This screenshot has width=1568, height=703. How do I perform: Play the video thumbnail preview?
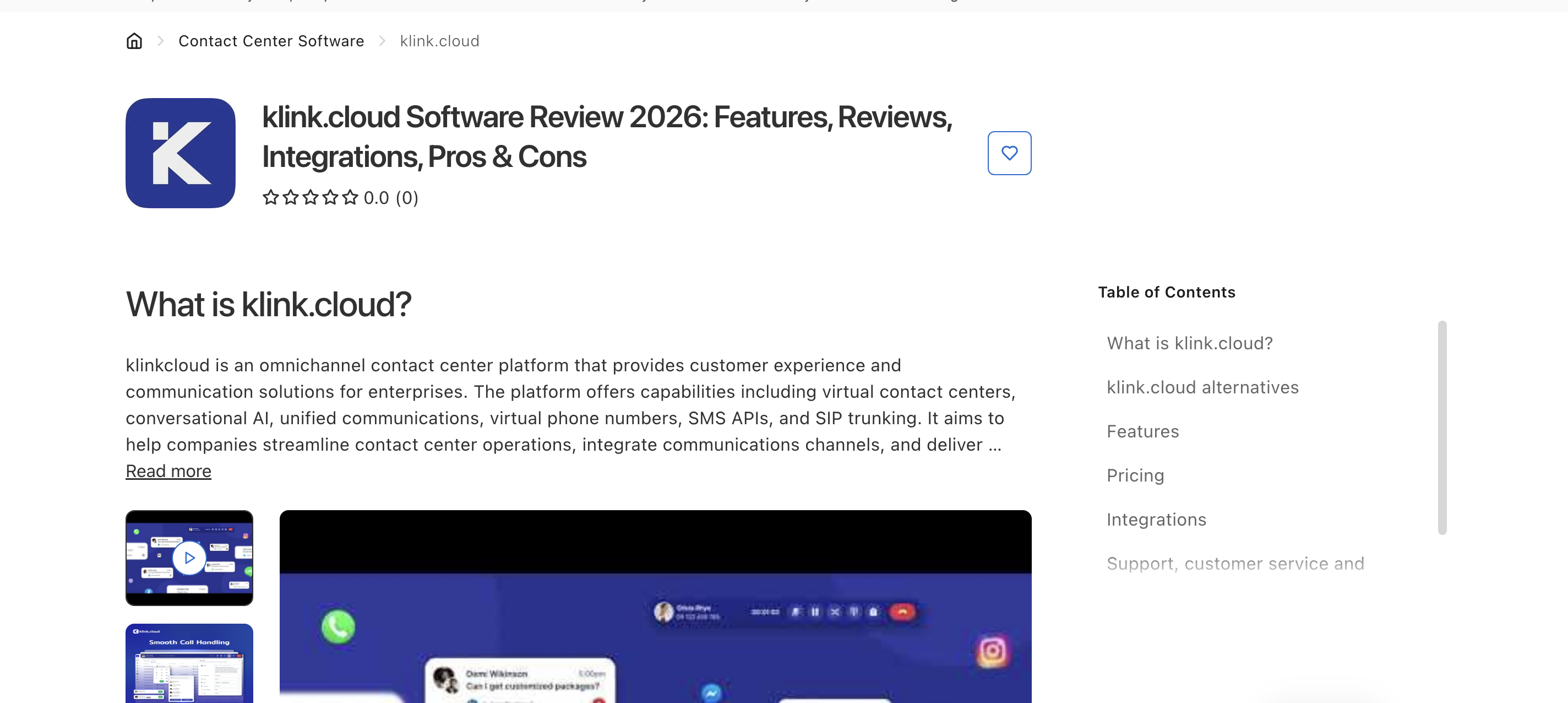(x=189, y=558)
